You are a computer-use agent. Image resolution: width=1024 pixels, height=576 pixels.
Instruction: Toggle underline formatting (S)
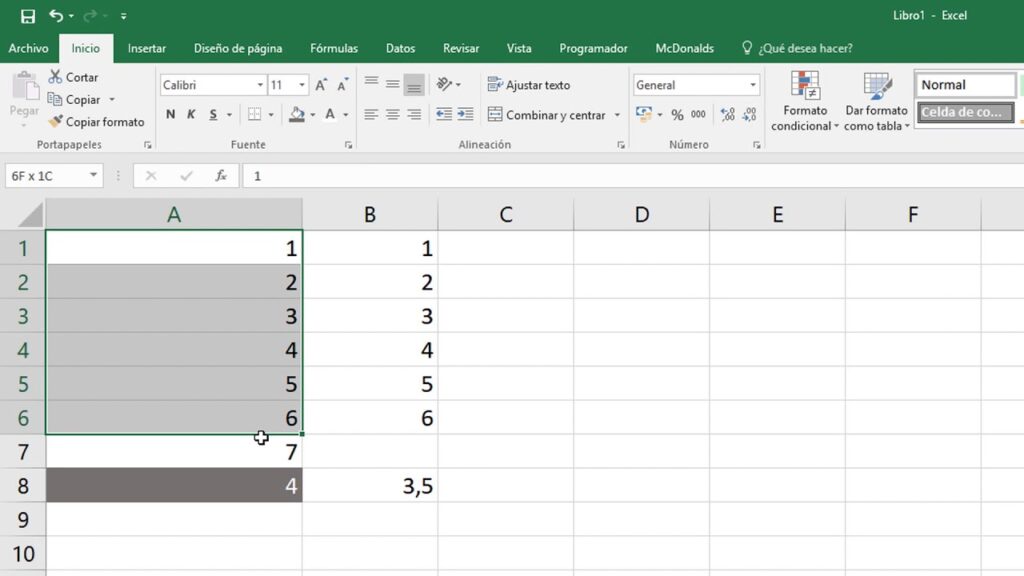point(210,115)
